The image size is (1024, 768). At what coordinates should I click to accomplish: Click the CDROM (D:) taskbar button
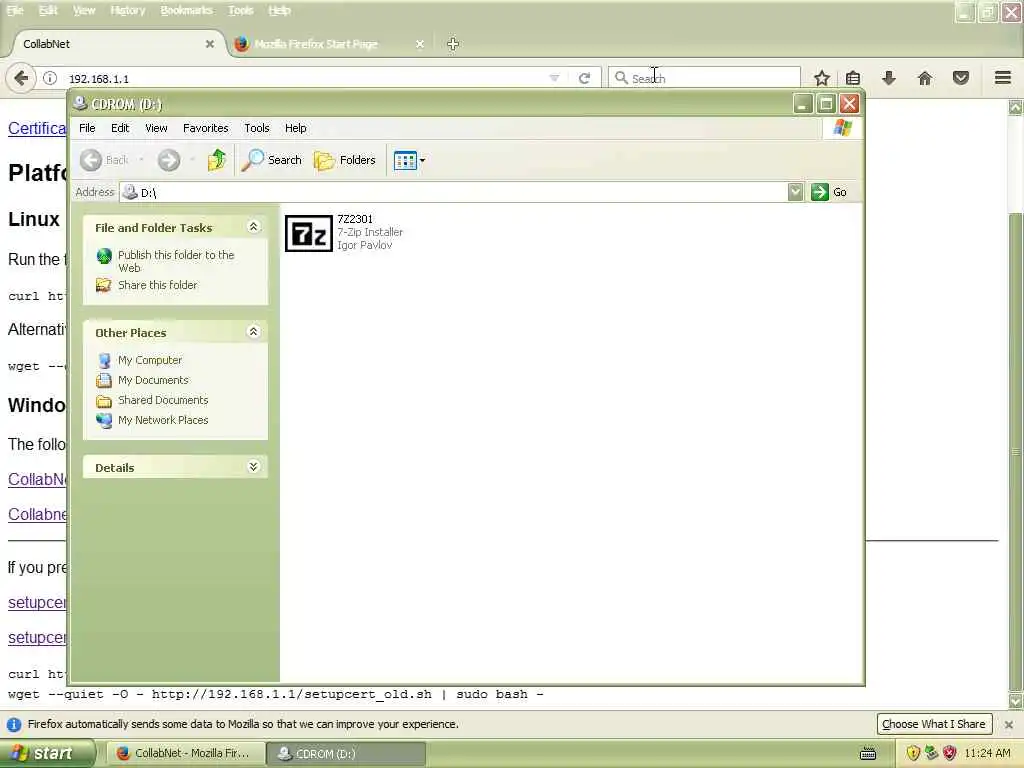point(346,754)
